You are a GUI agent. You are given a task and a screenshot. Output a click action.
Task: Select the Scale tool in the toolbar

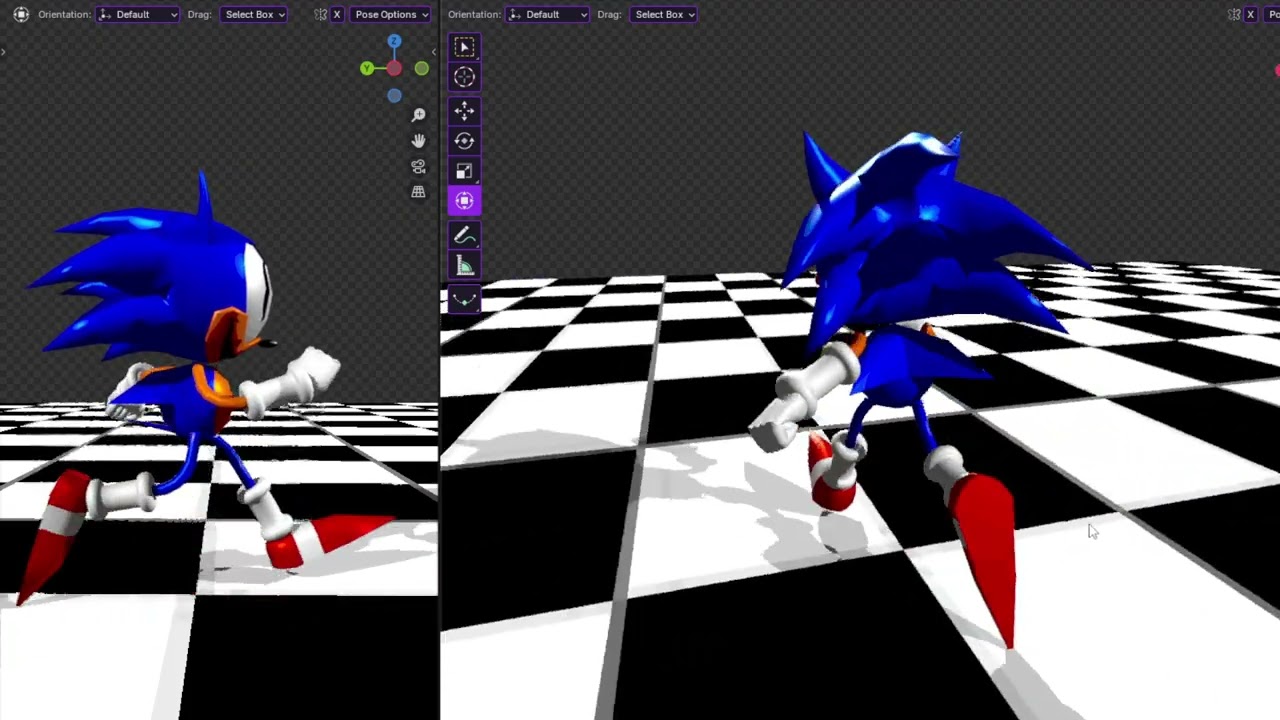464,171
